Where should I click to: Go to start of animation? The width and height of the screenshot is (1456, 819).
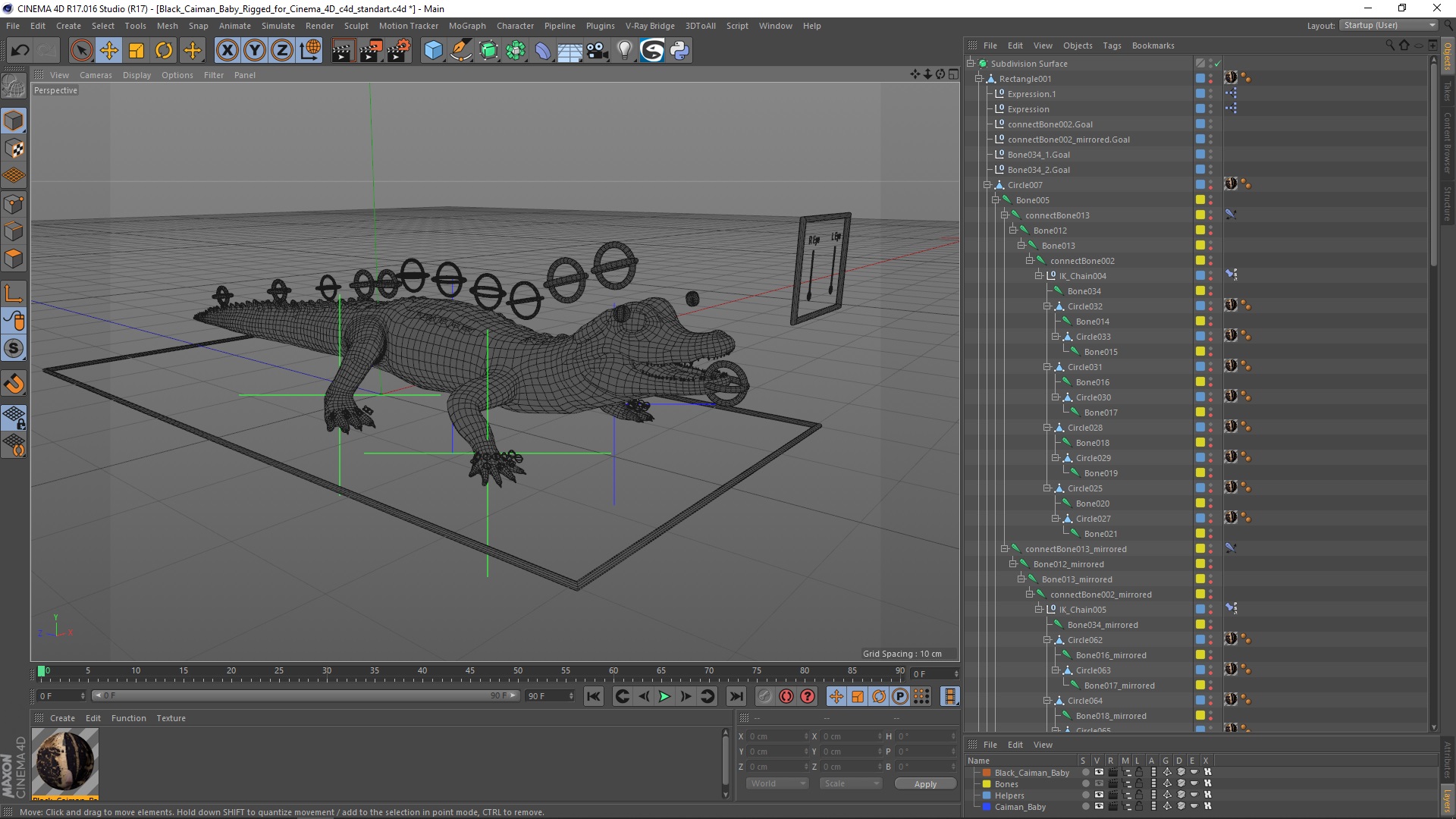[x=593, y=696]
